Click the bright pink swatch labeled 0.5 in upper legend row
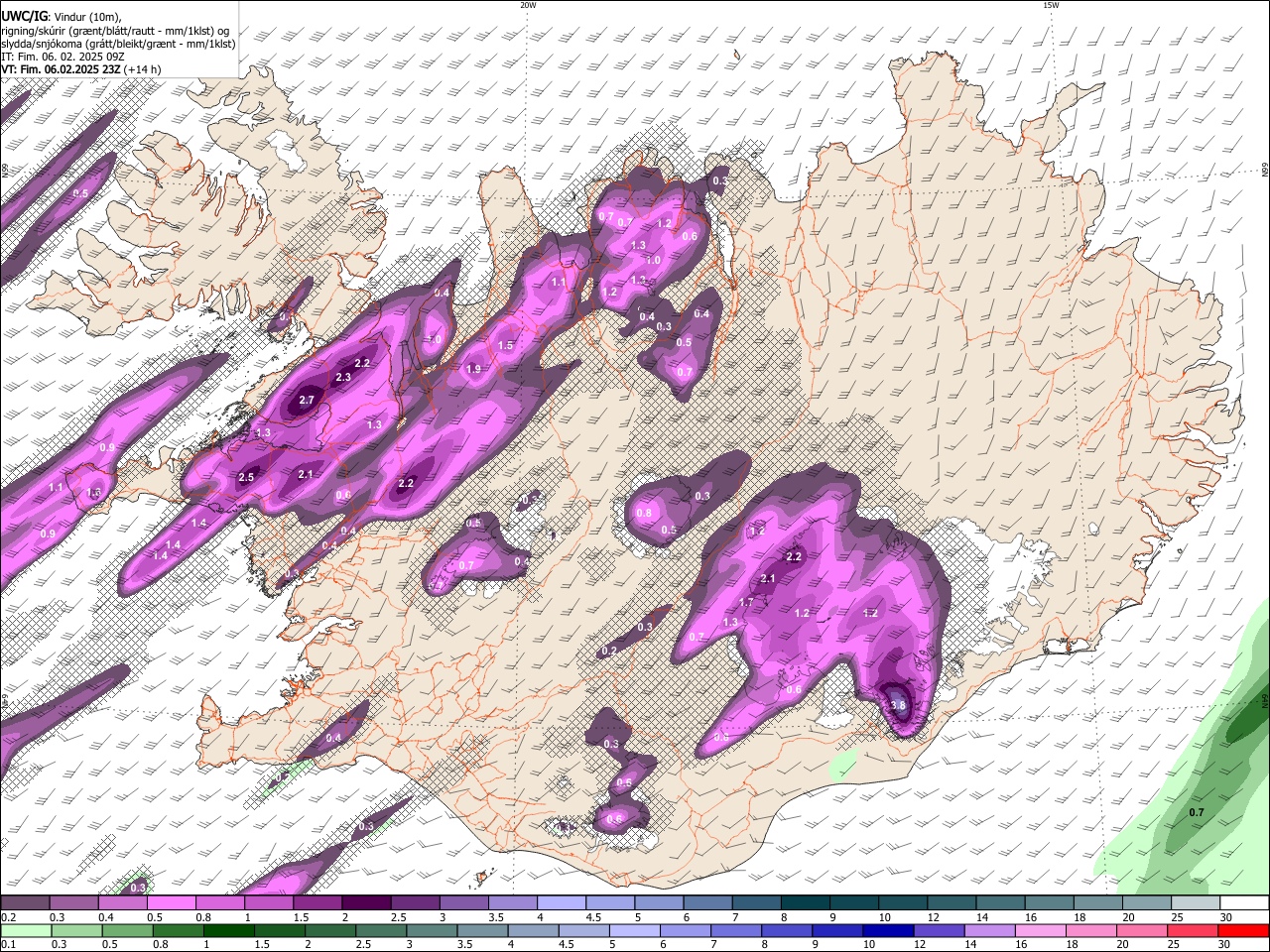The width and height of the screenshot is (1270, 952). pyautogui.click(x=171, y=903)
